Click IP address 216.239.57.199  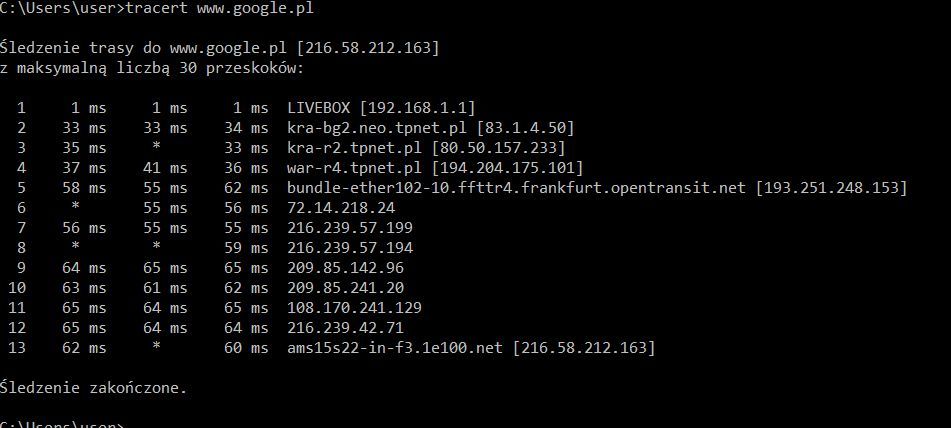[x=345, y=227]
